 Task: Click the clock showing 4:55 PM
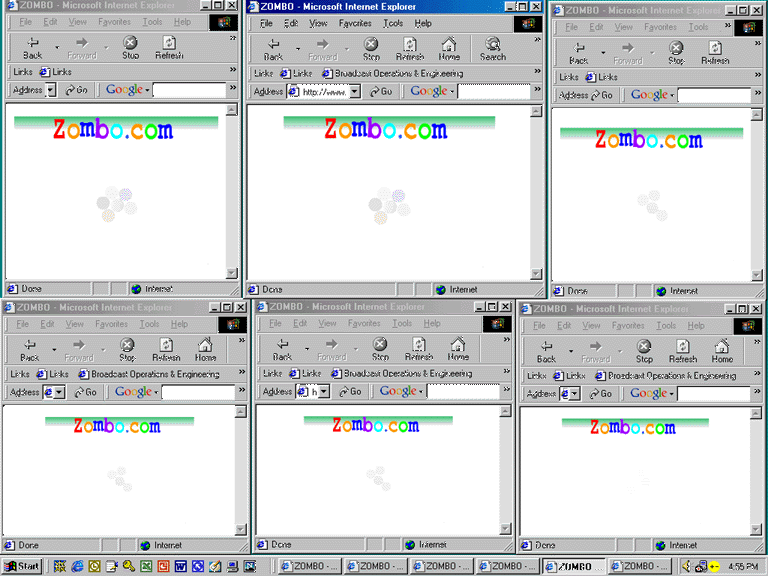click(x=743, y=567)
